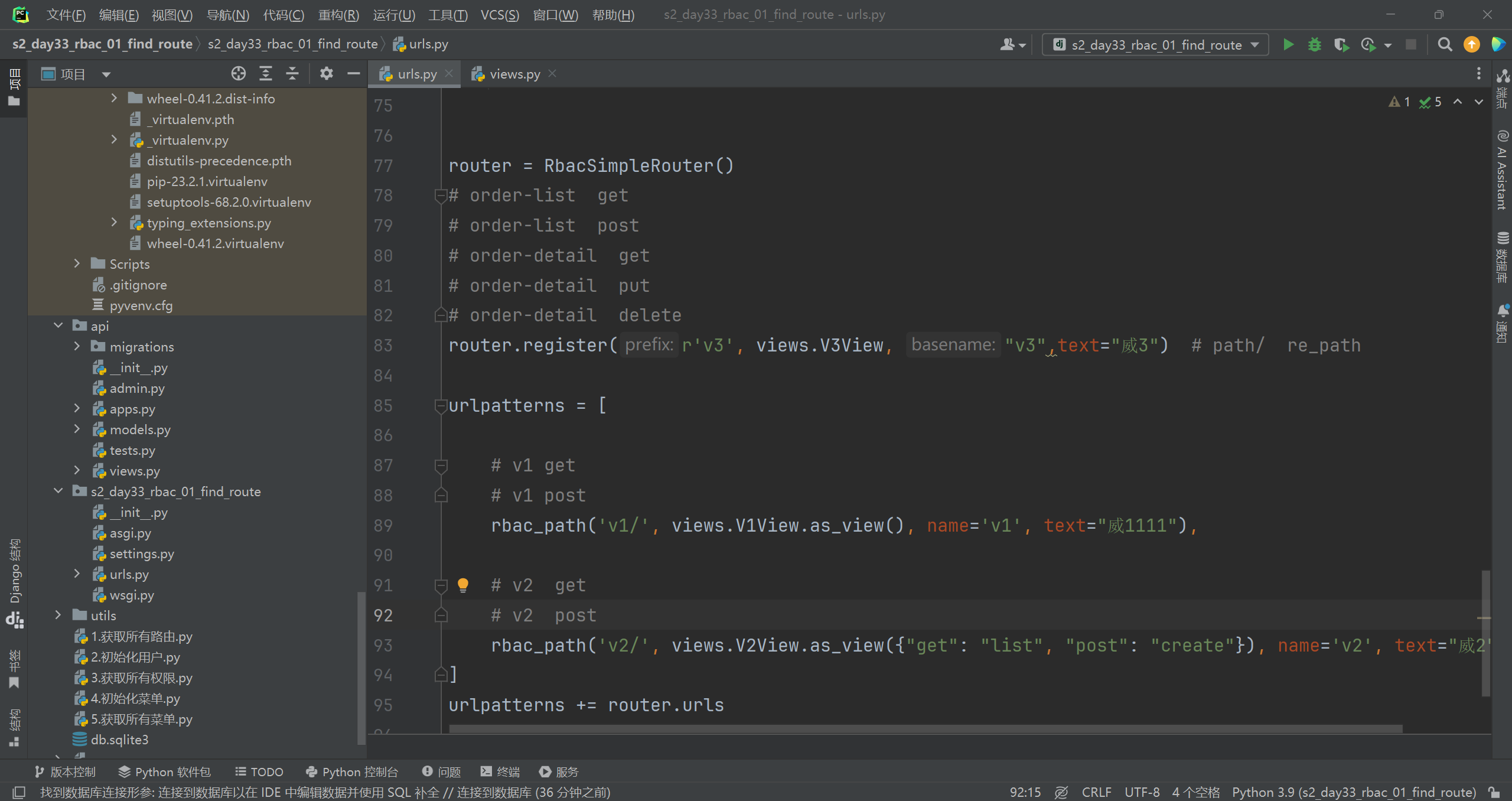Toggle fold marker on line 87
Screen dimensions: 1512x801
pyautogui.click(x=441, y=465)
